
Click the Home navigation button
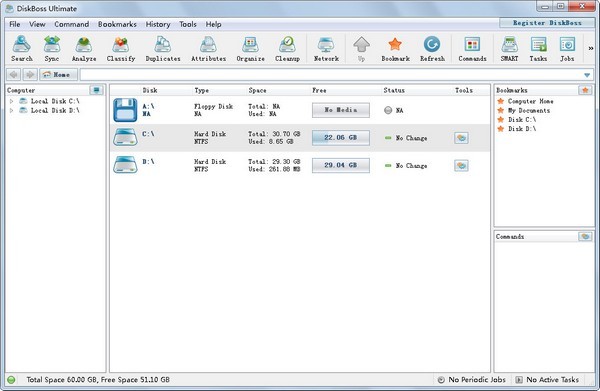[x=59, y=75]
